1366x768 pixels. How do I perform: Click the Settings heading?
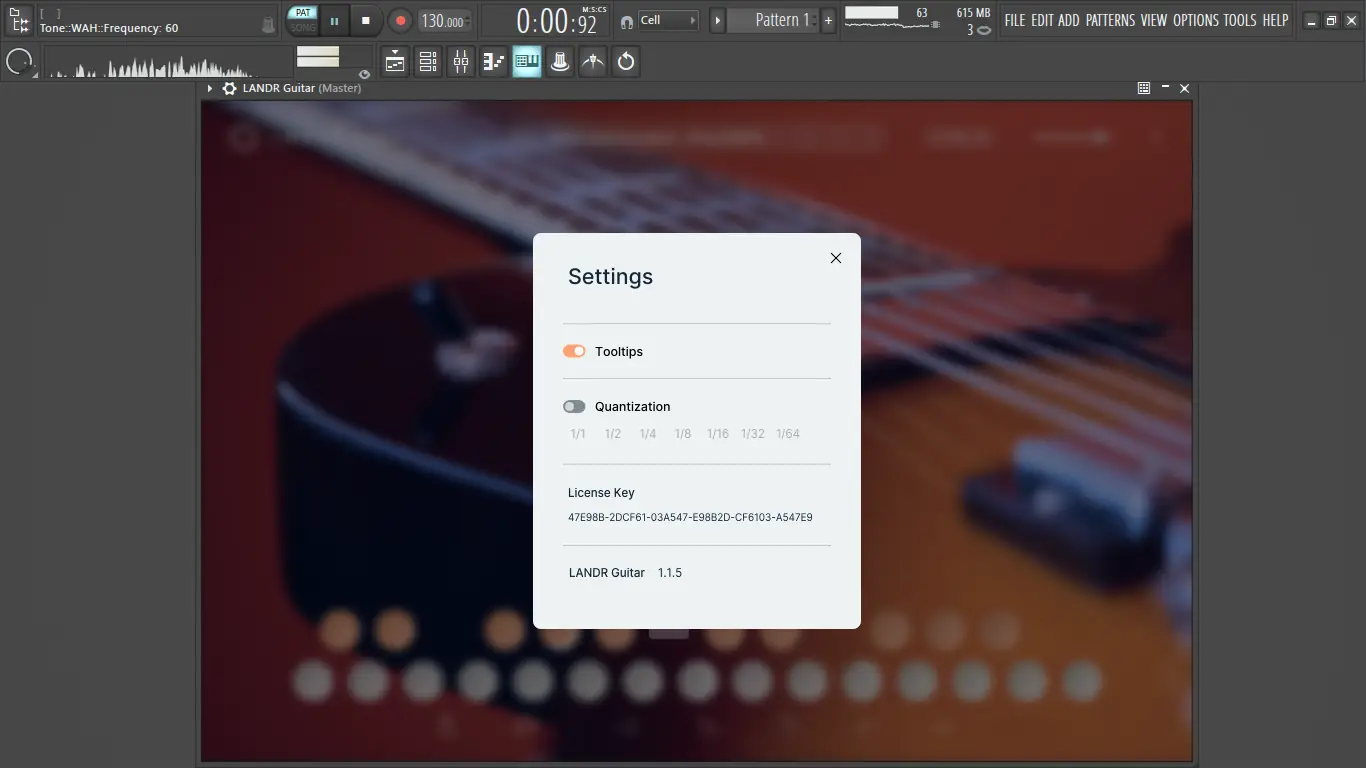[610, 277]
